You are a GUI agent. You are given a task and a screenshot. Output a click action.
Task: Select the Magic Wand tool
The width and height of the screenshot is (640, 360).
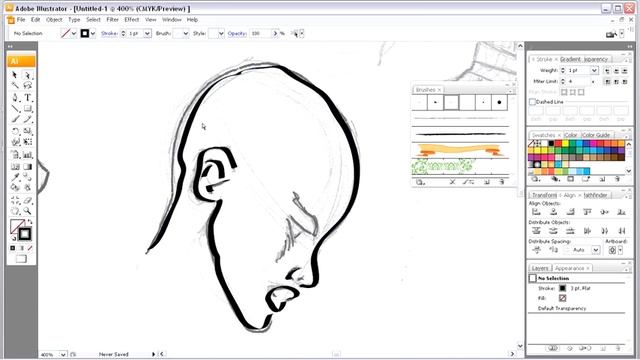(x=15, y=85)
